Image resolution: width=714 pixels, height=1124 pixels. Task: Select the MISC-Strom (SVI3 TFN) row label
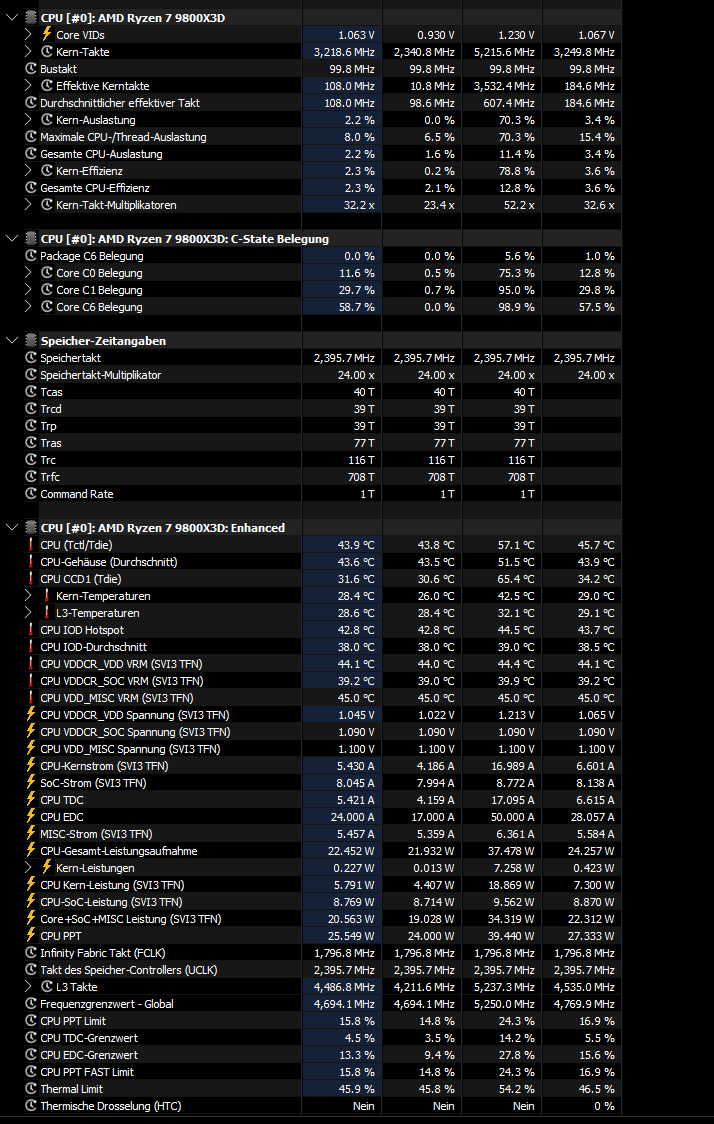(96, 834)
